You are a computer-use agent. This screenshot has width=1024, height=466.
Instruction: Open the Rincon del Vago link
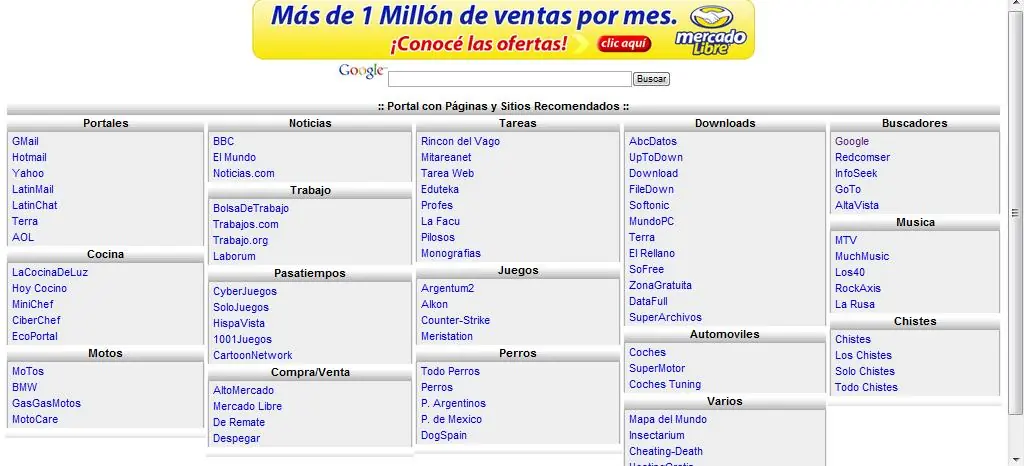460,142
